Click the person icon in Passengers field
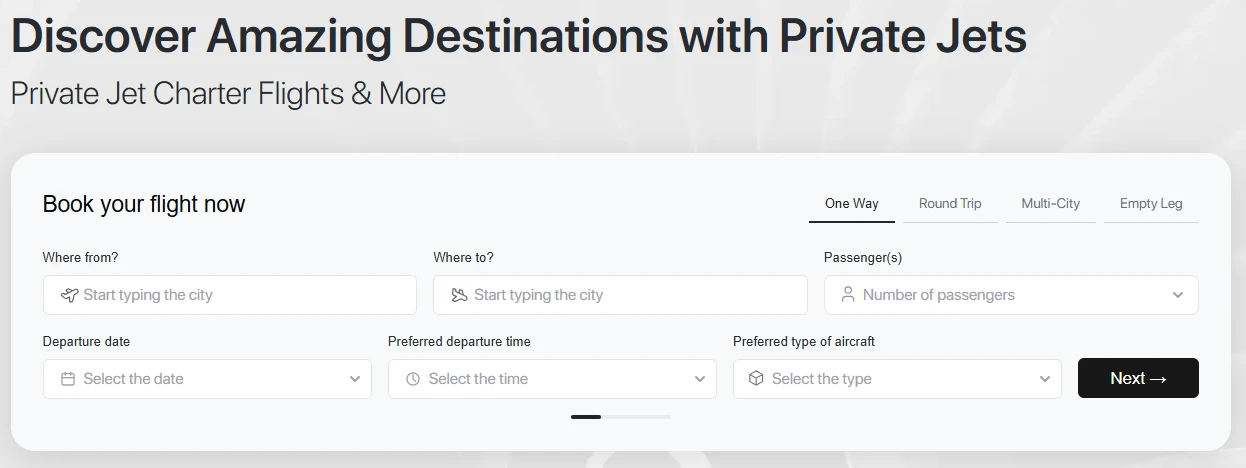Screen dimensions: 1246x468 (848, 295)
